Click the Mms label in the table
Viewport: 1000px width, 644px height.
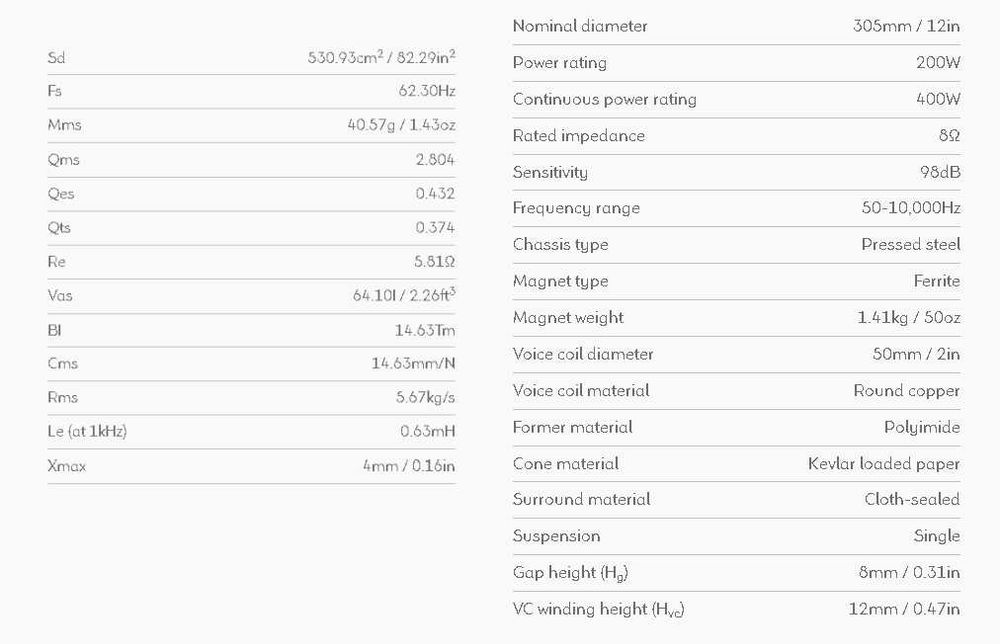64,126
